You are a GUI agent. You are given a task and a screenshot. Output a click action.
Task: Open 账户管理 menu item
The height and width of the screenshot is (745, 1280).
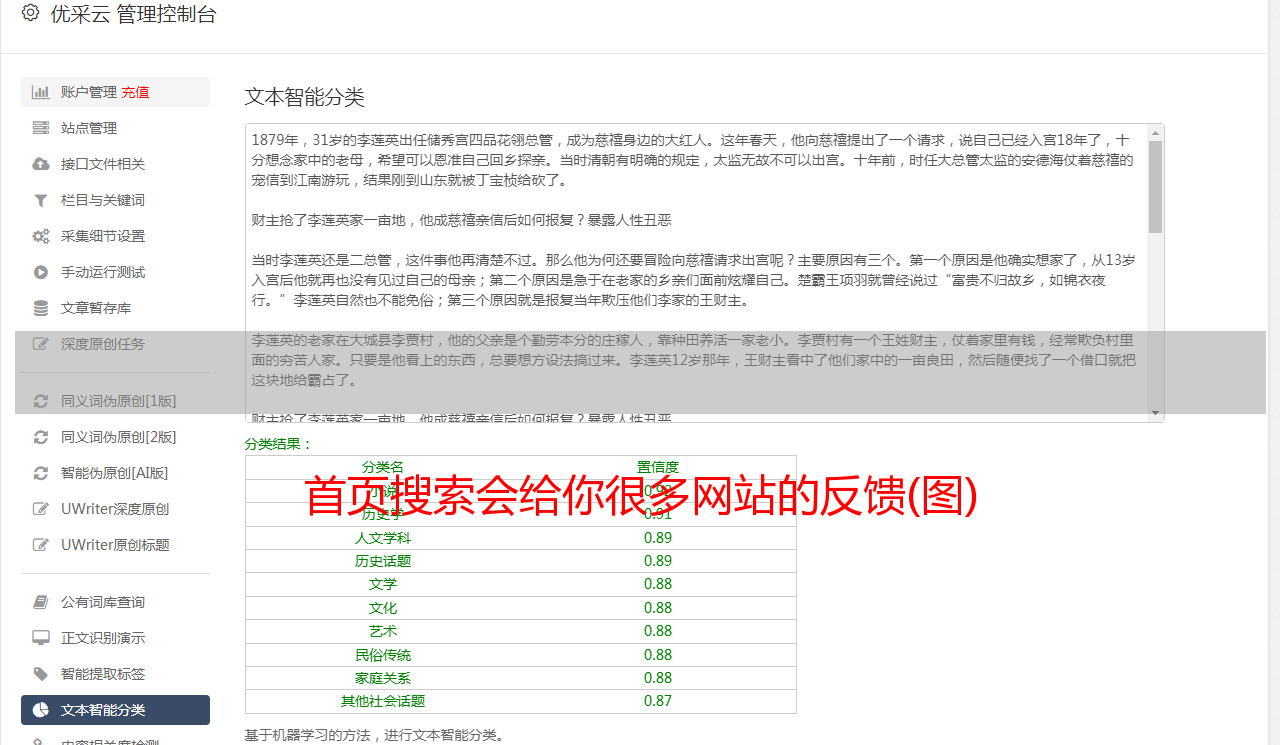115,92
